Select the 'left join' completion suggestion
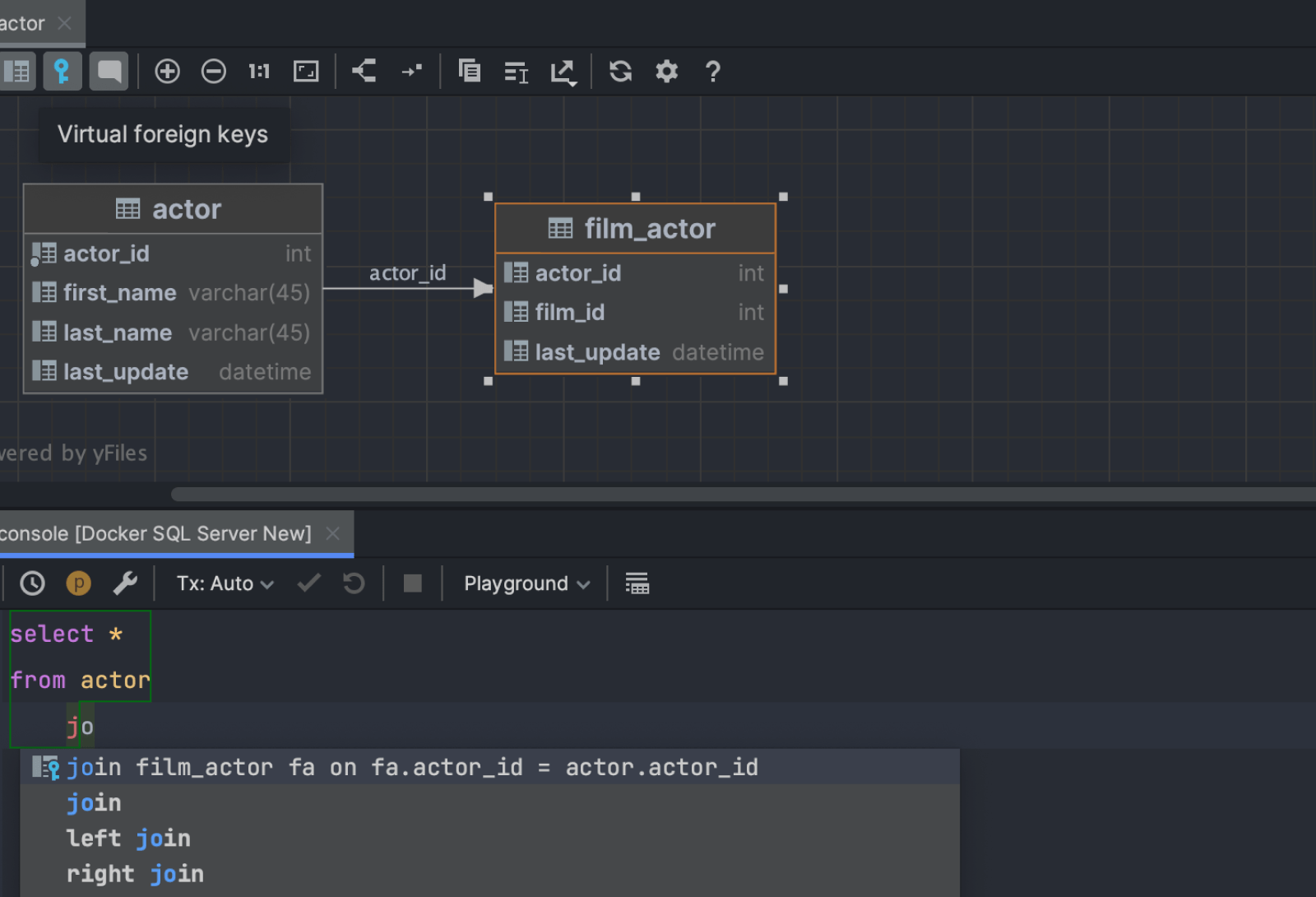This screenshot has width=1316, height=897. coord(128,838)
